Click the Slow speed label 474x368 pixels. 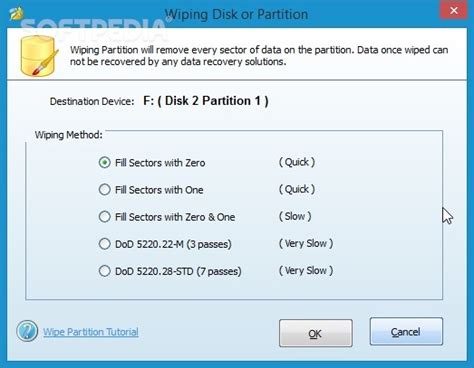(295, 216)
